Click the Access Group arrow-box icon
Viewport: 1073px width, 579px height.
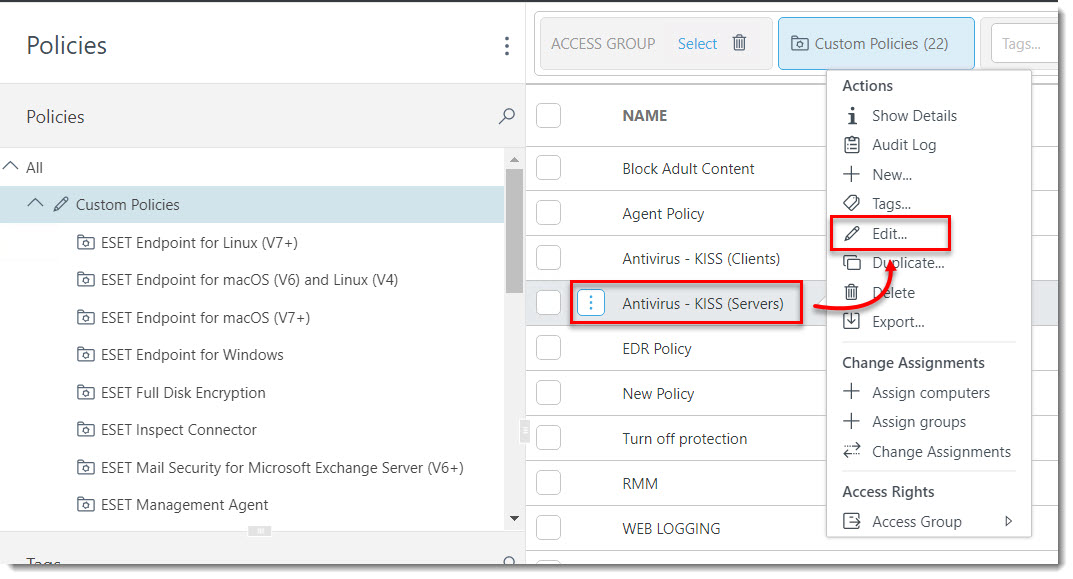(851, 521)
